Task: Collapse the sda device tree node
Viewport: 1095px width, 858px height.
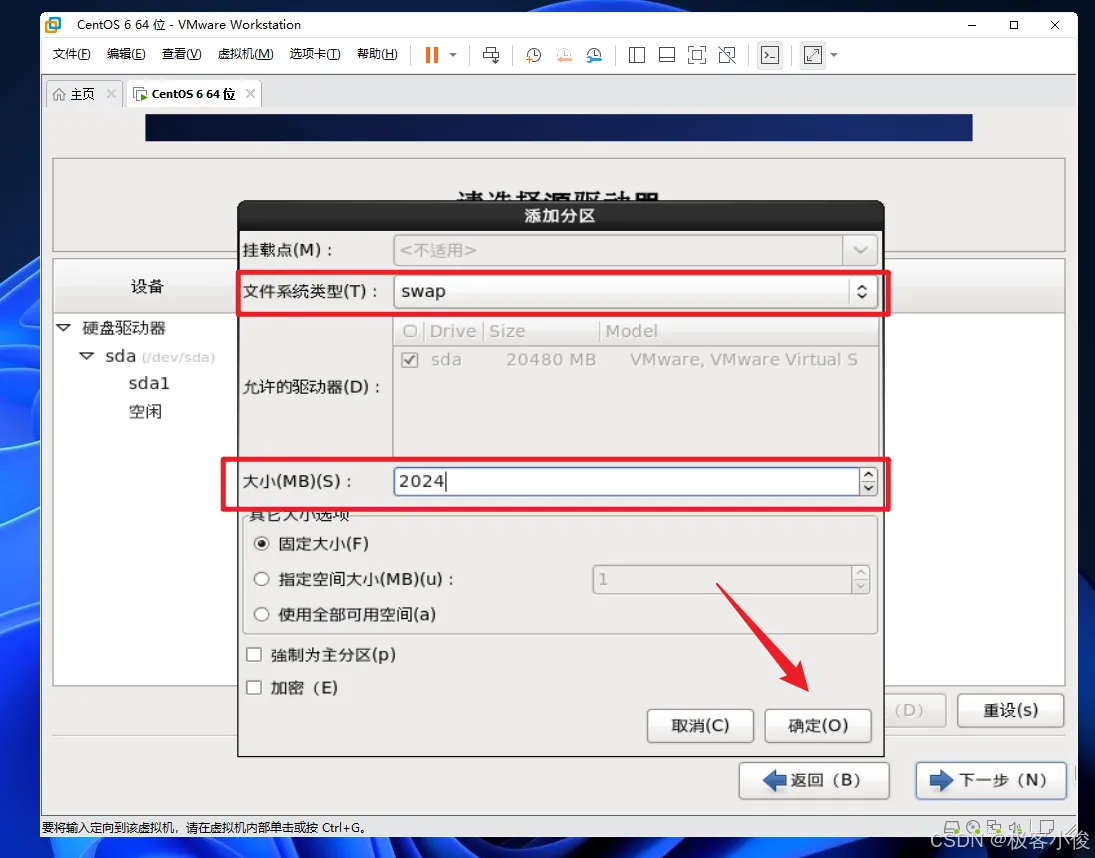Action: (x=87, y=356)
